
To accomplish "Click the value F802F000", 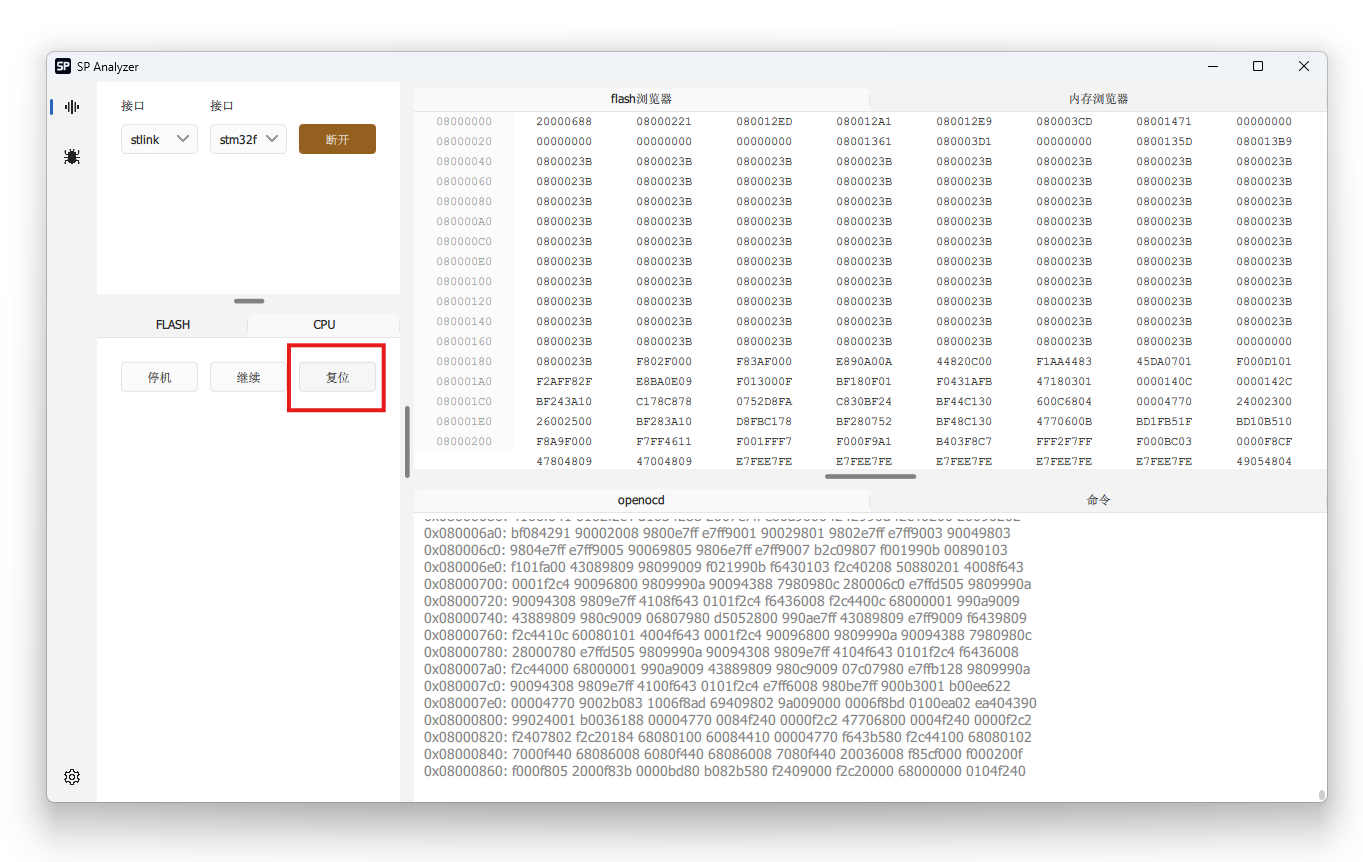I will 664,361.
